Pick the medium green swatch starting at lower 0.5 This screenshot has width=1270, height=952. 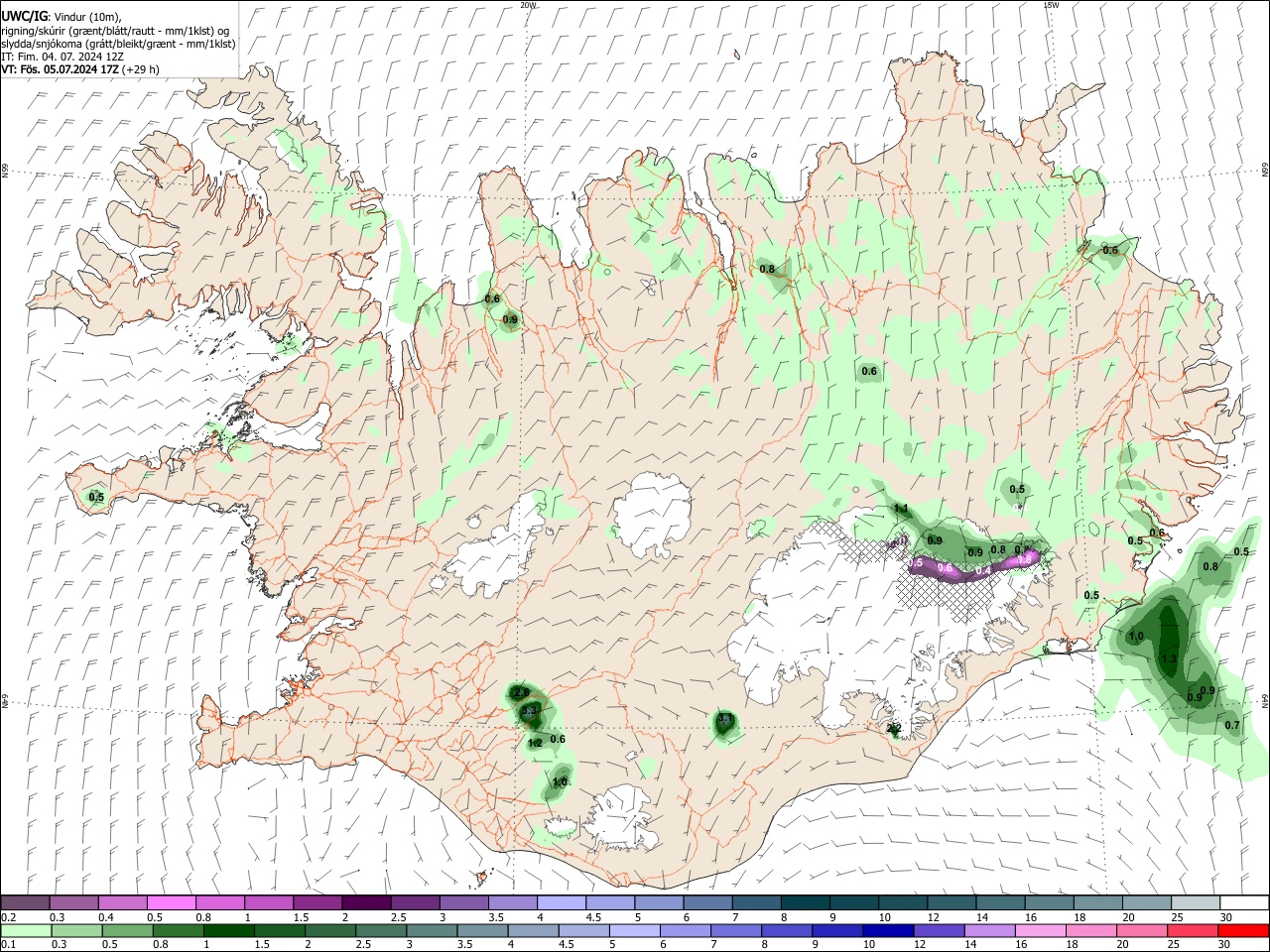(x=128, y=930)
